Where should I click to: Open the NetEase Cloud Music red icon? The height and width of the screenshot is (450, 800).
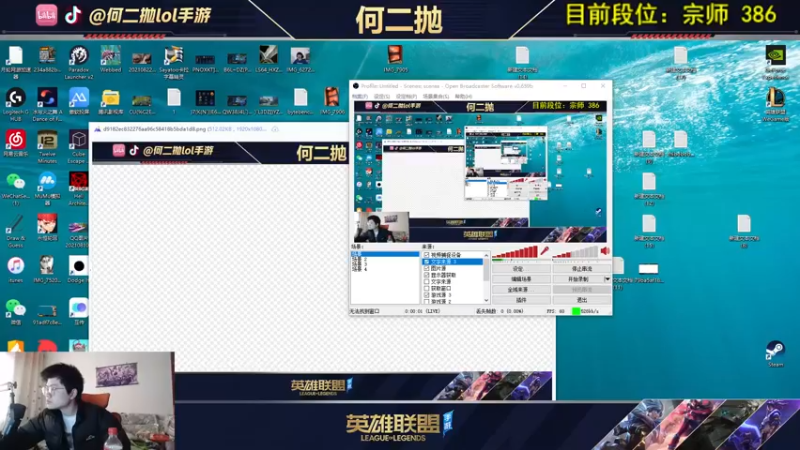point(15,141)
